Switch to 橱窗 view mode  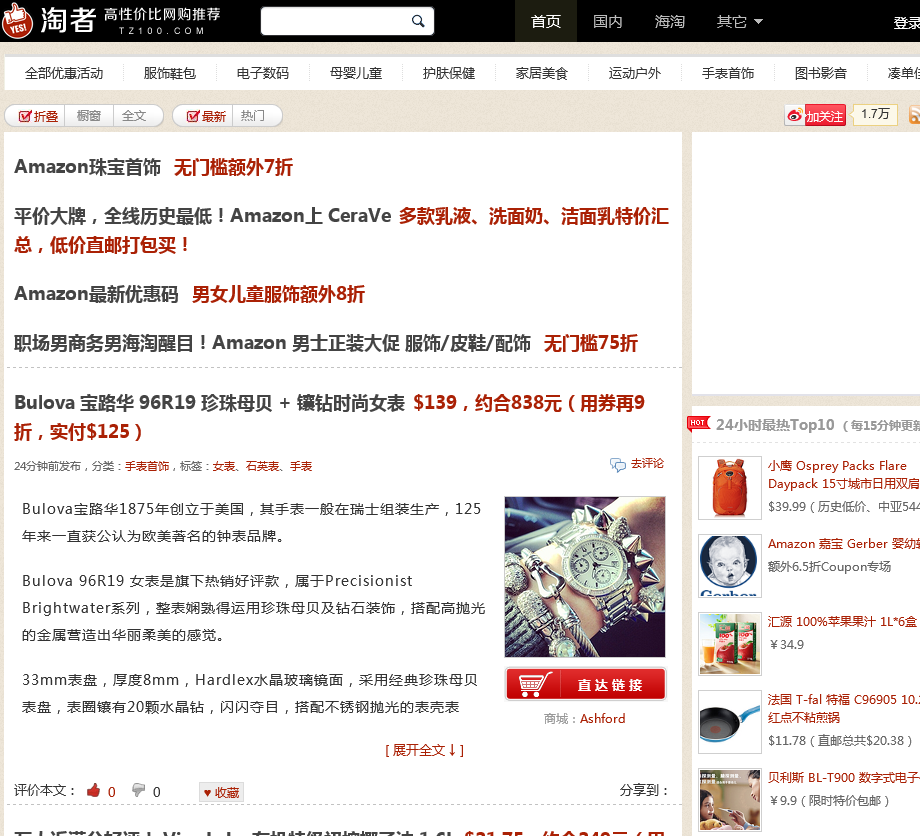tap(89, 116)
